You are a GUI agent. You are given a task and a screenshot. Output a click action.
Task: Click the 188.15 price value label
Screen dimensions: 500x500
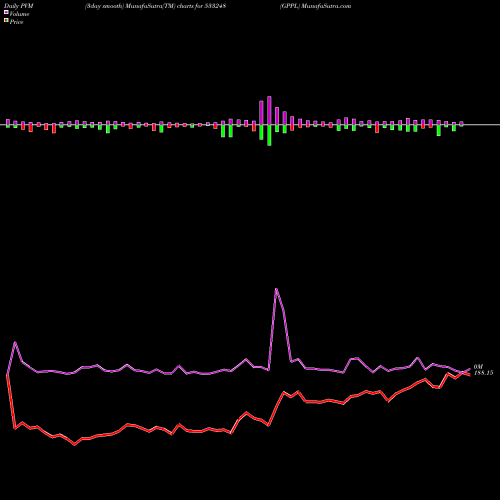483,373
